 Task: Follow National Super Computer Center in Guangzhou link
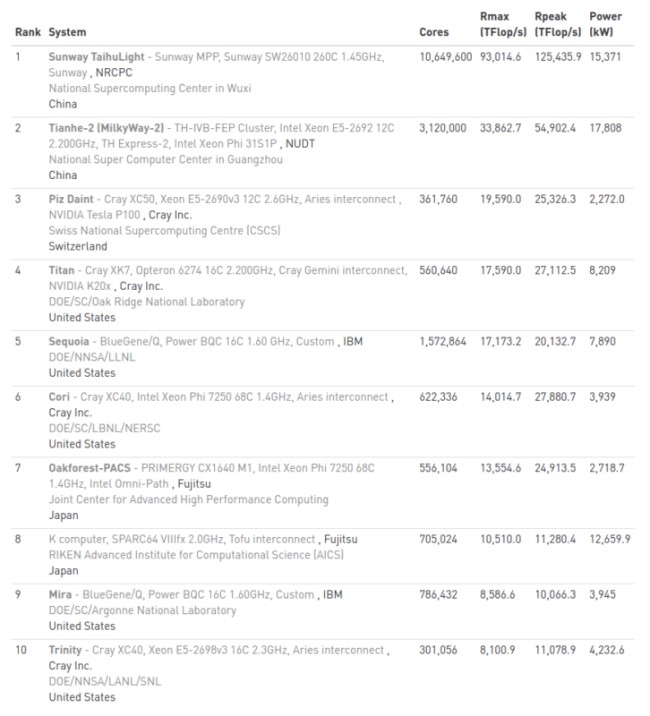(x=166, y=159)
